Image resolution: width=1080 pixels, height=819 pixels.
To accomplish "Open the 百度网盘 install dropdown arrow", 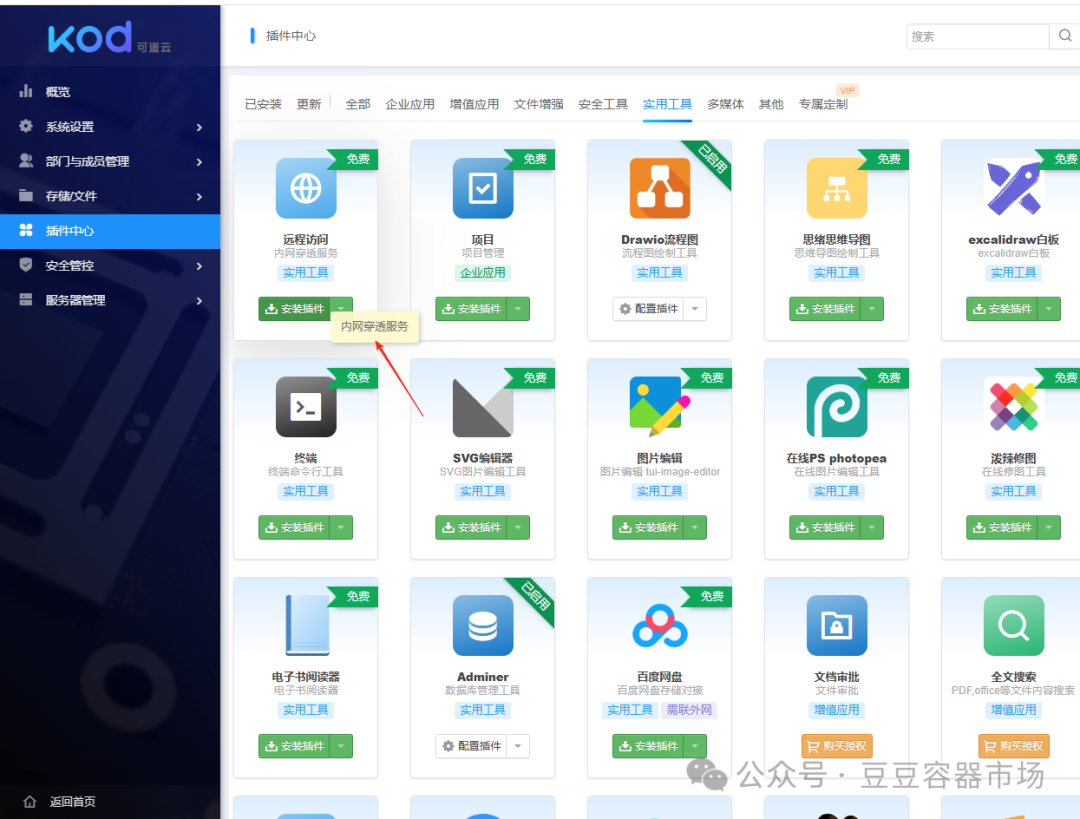I will [x=695, y=746].
